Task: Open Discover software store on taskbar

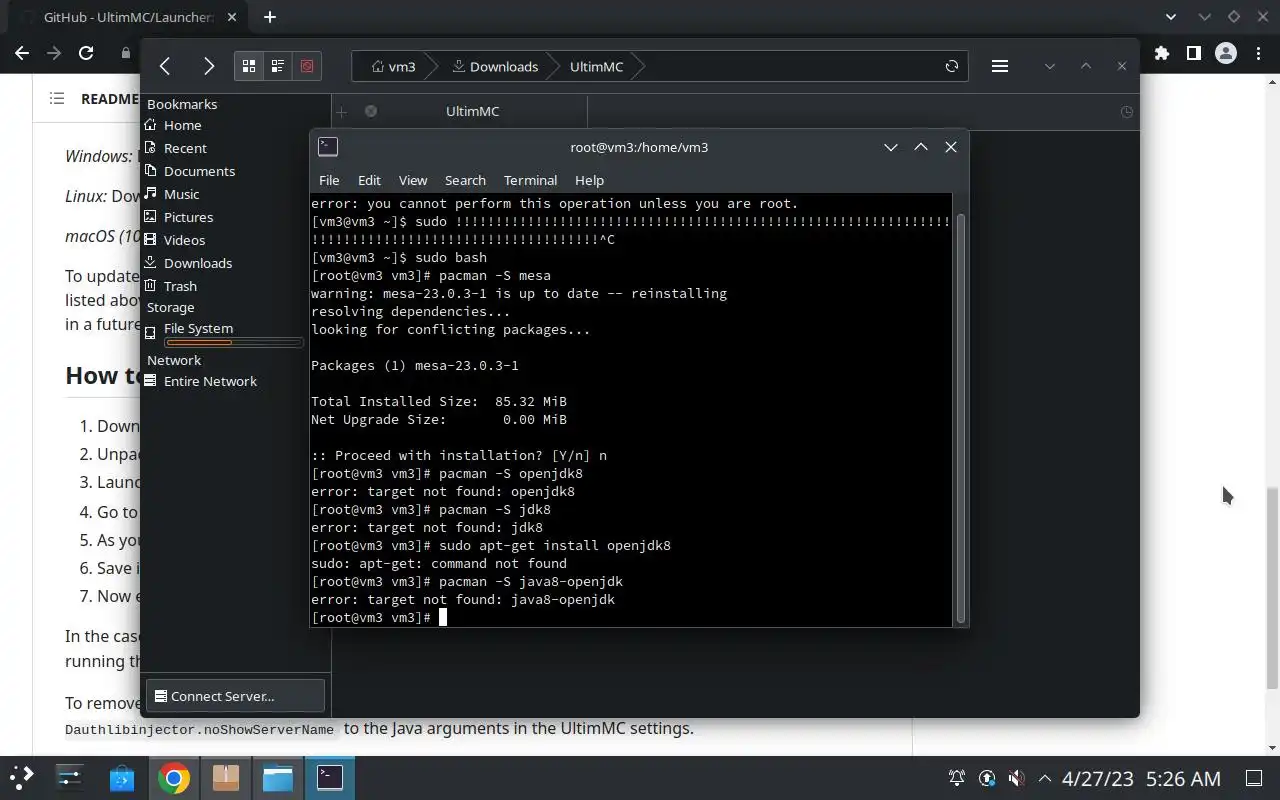Action: (x=122, y=777)
